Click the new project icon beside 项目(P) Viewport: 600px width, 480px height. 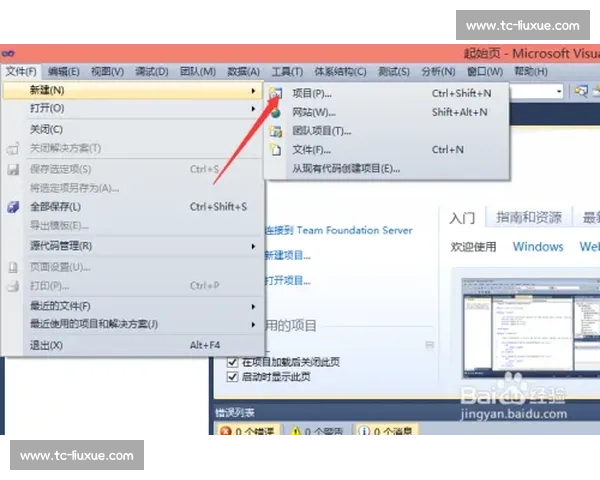point(276,93)
